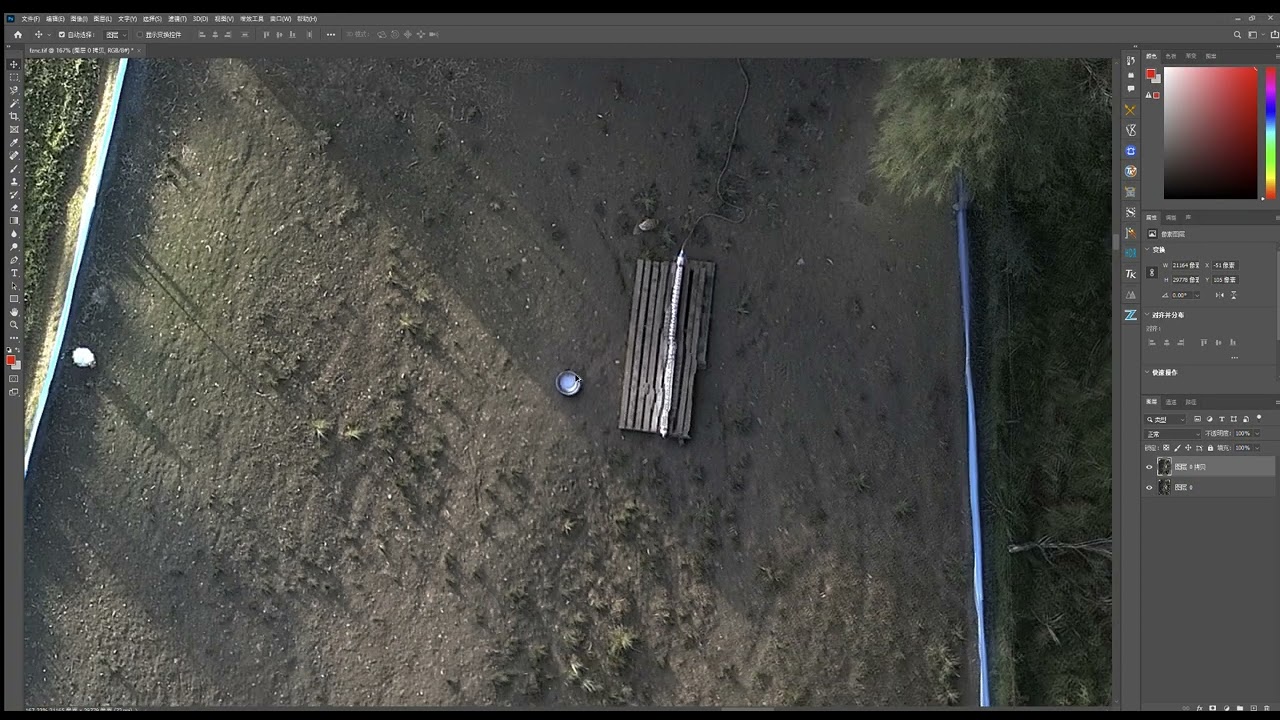Toggle lock transparent pixels icon
The width and height of the screenshot is (1280, 720).
pyautogui.click(x=1166, y=448)
